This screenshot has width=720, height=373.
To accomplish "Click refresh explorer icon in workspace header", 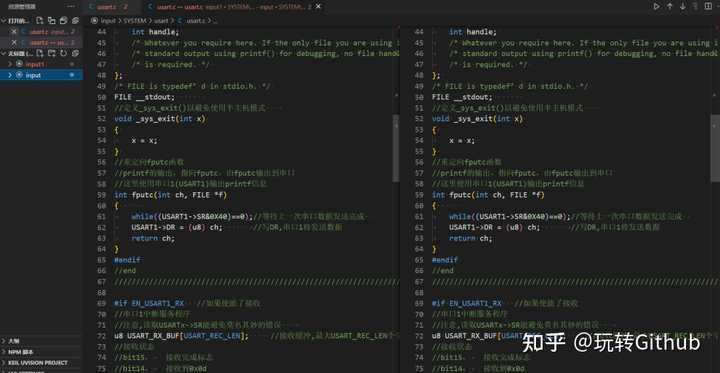I will click(63, 54).
